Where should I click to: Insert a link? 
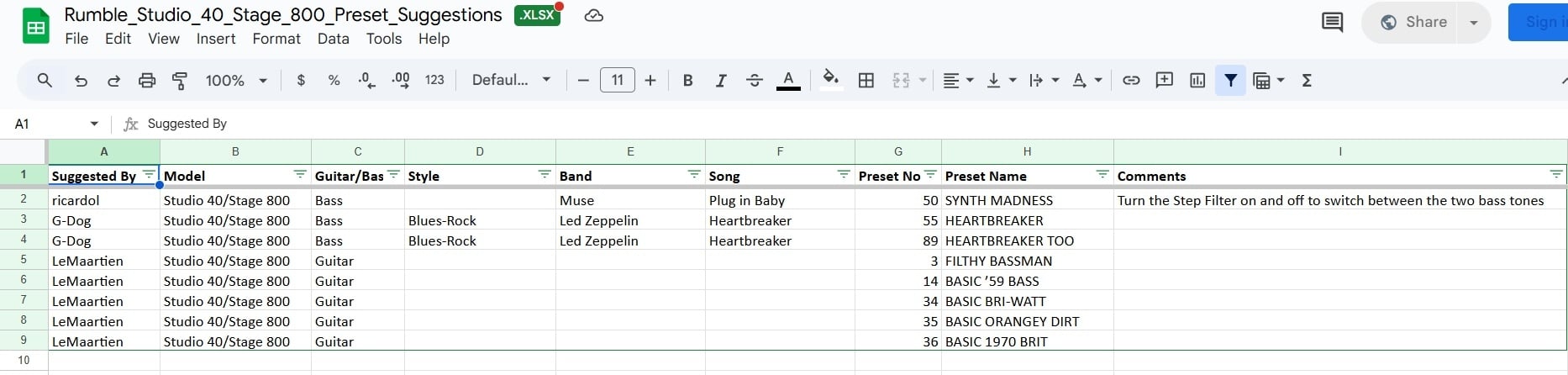point(1131,80)
